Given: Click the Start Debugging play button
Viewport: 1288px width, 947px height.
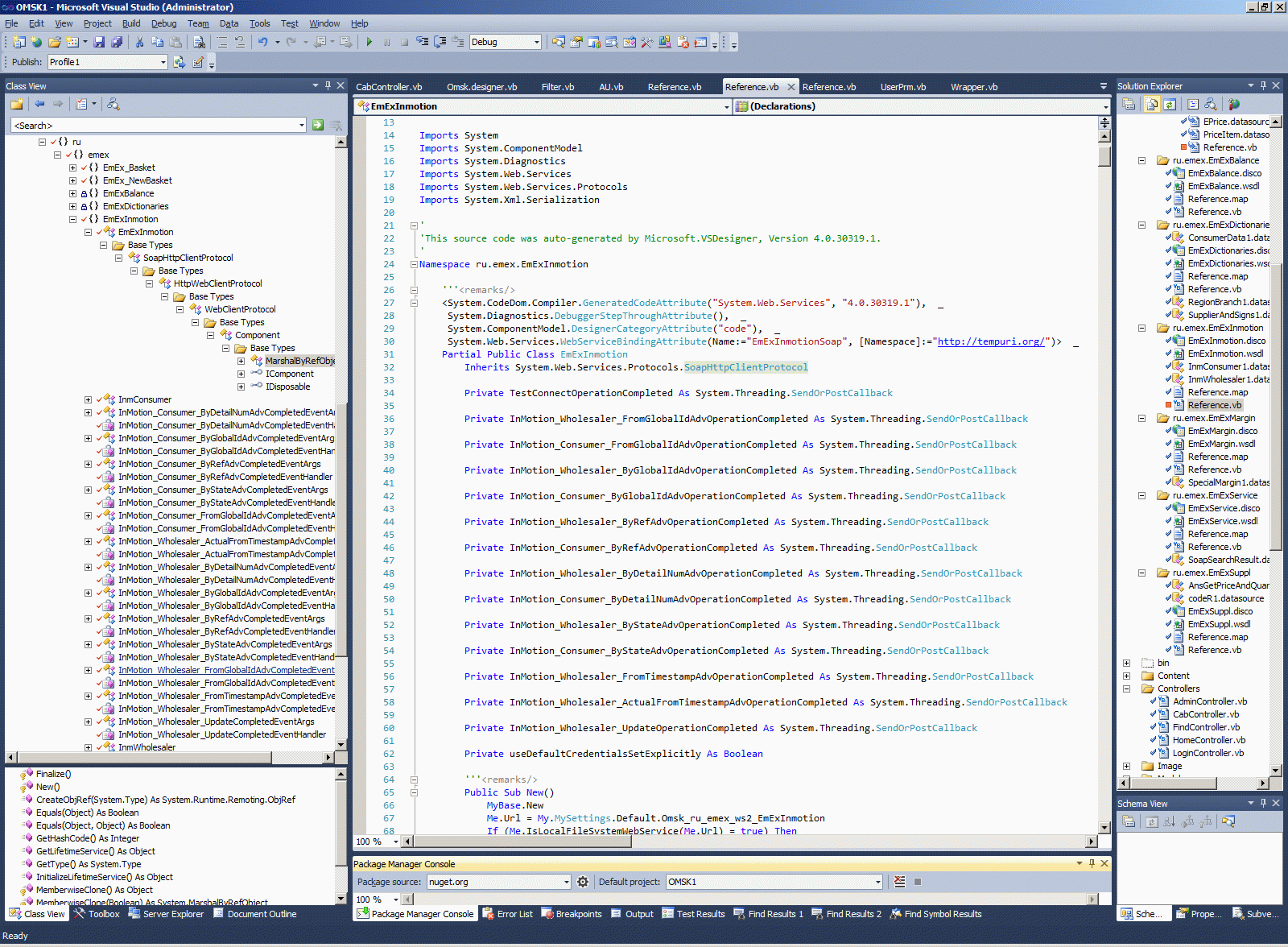Looking at the screenshot, I should click(x=369, y=42).
